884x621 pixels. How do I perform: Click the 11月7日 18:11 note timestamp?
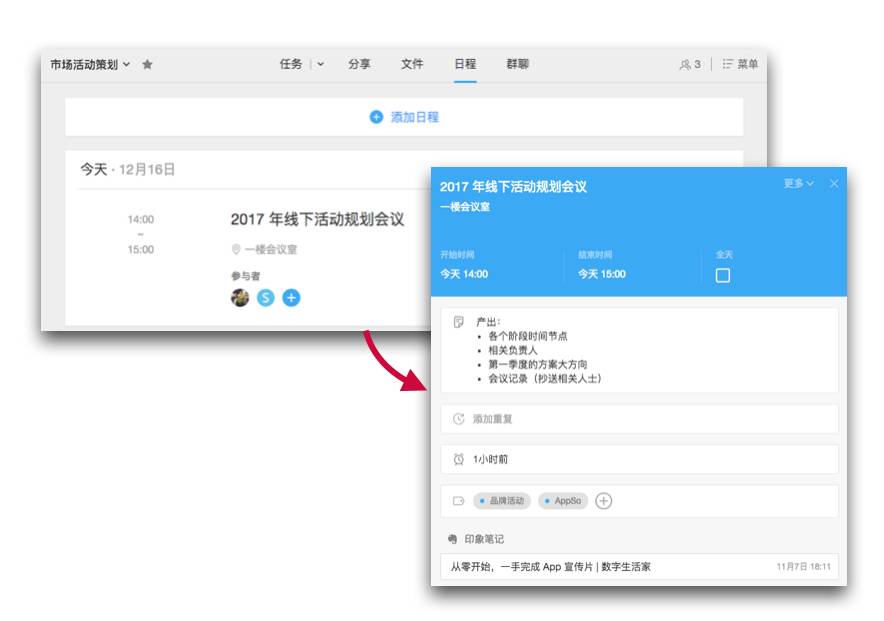coord(803,566)
